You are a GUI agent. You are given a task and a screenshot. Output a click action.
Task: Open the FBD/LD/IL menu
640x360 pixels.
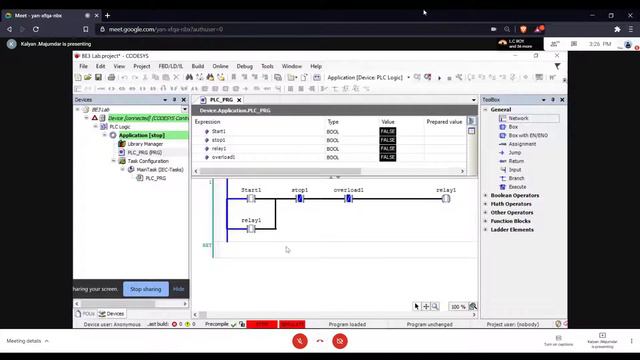[171, 66]
